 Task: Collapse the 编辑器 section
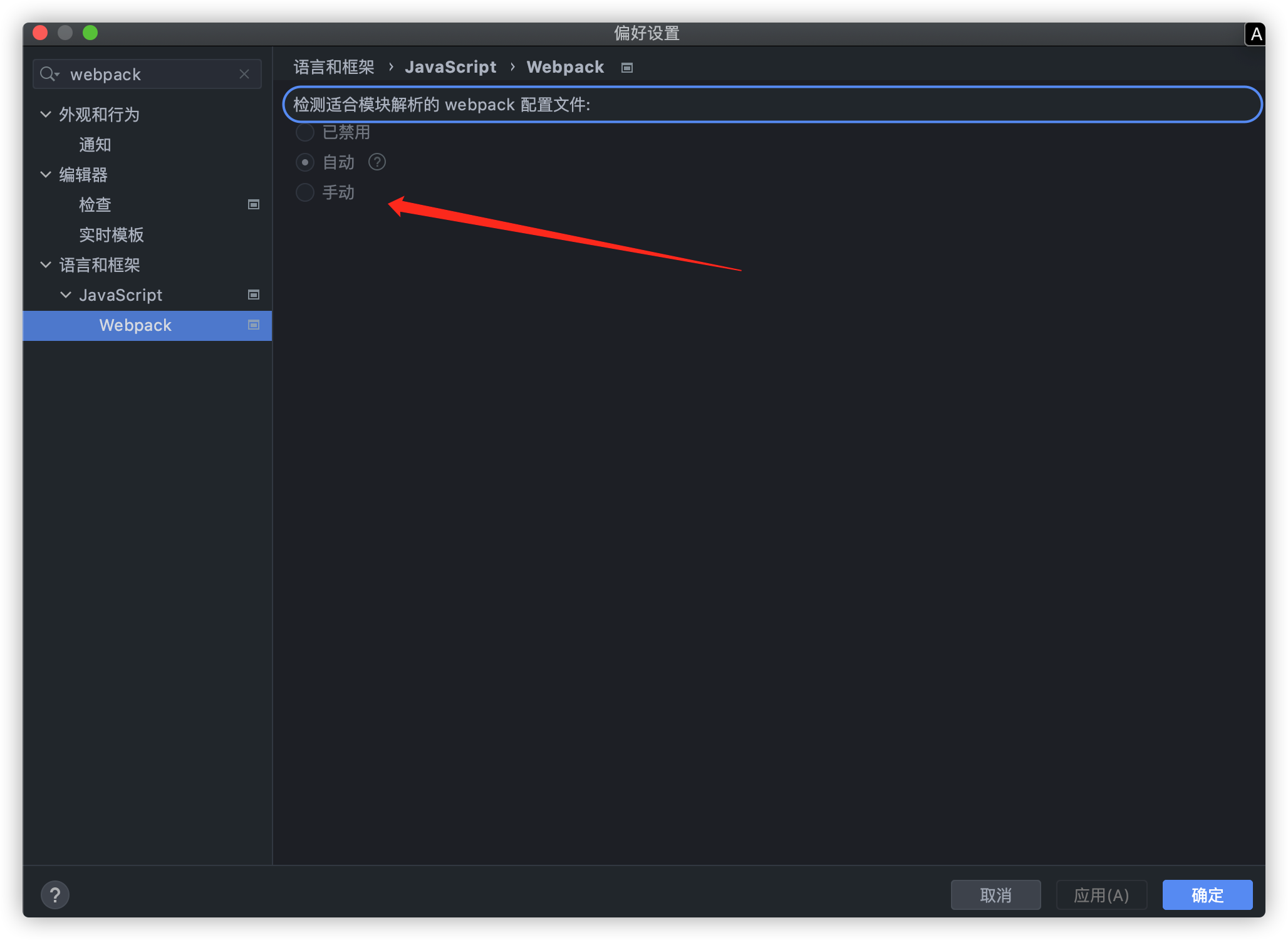pyautogui.click(x=46, y=174)
